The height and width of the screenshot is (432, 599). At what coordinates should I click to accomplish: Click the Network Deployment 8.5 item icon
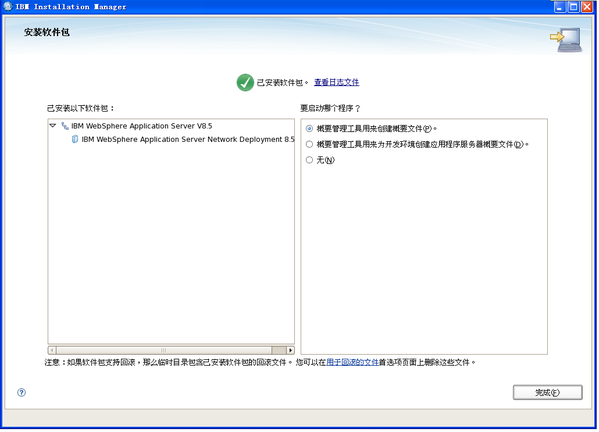pyautogui.click(x=75, y=139)
